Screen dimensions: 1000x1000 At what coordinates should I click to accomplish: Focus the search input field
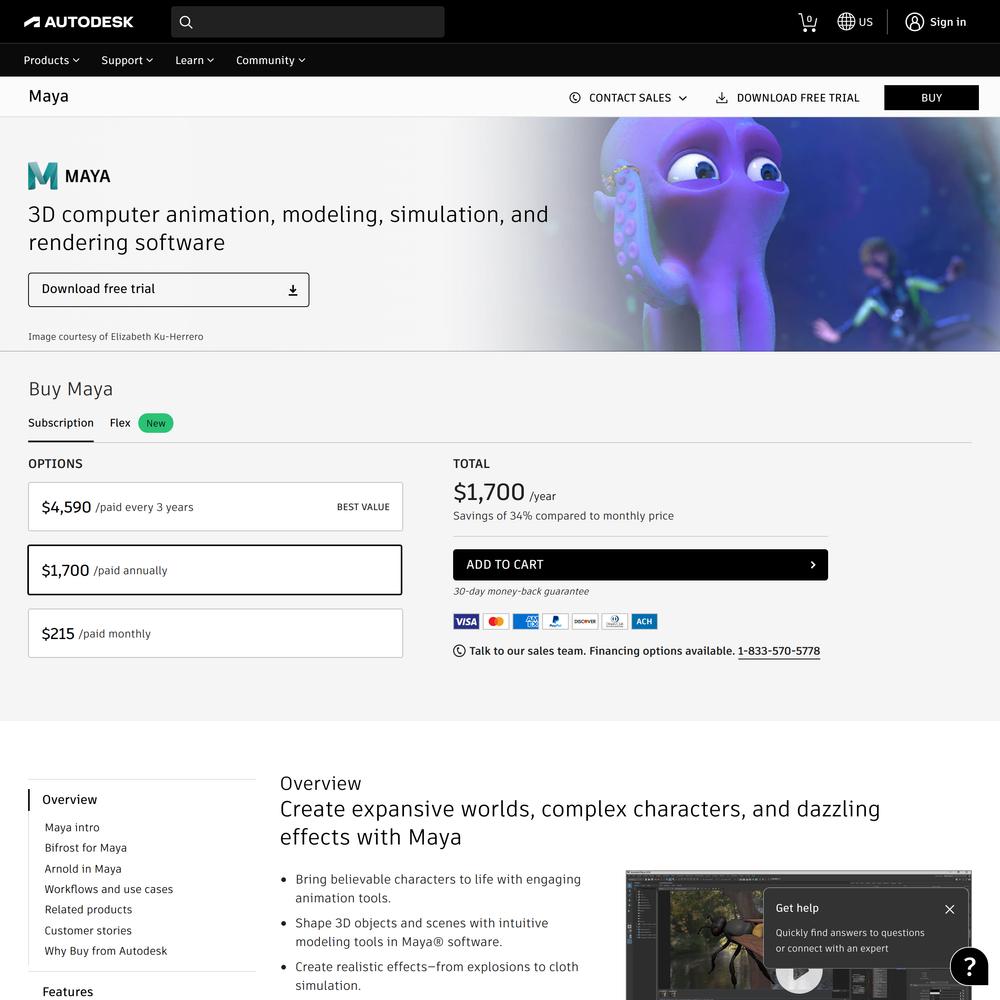point(308,22)
